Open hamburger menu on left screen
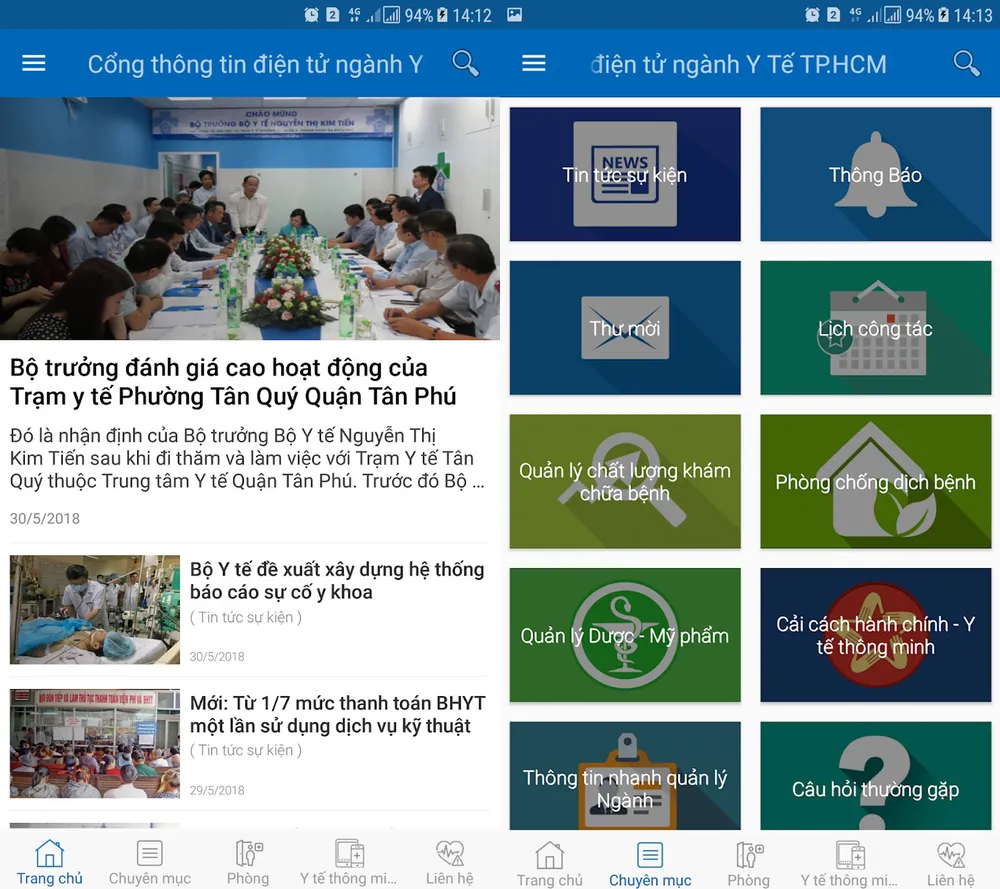 [x=34, y=63]
